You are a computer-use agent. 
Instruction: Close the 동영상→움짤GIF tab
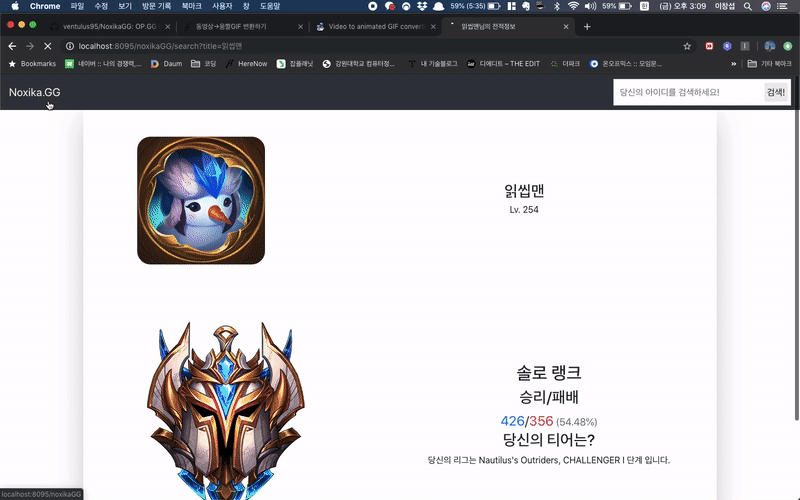[x=300, y=27]
